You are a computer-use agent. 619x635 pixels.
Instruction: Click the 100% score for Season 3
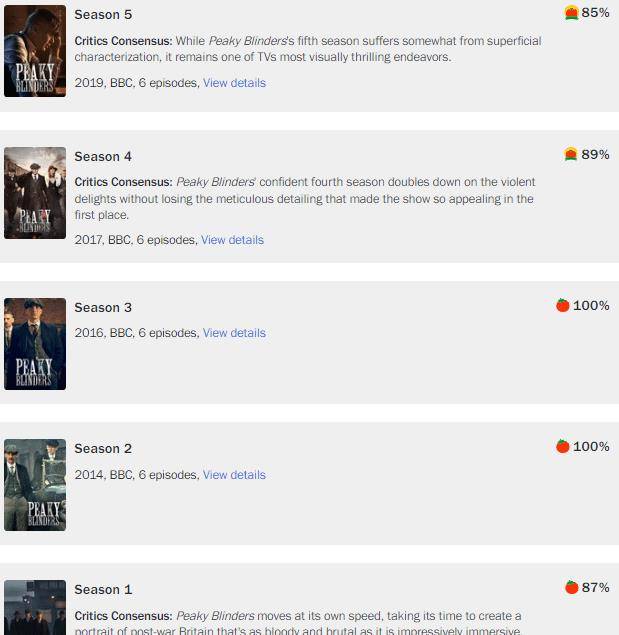591,305
